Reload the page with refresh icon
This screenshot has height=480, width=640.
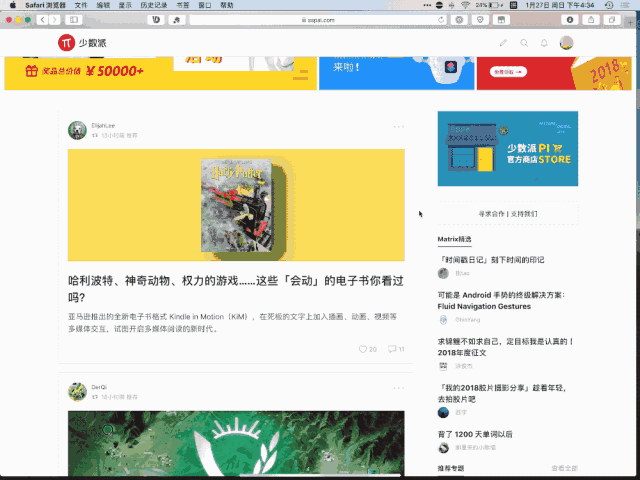tap(441, 20)
